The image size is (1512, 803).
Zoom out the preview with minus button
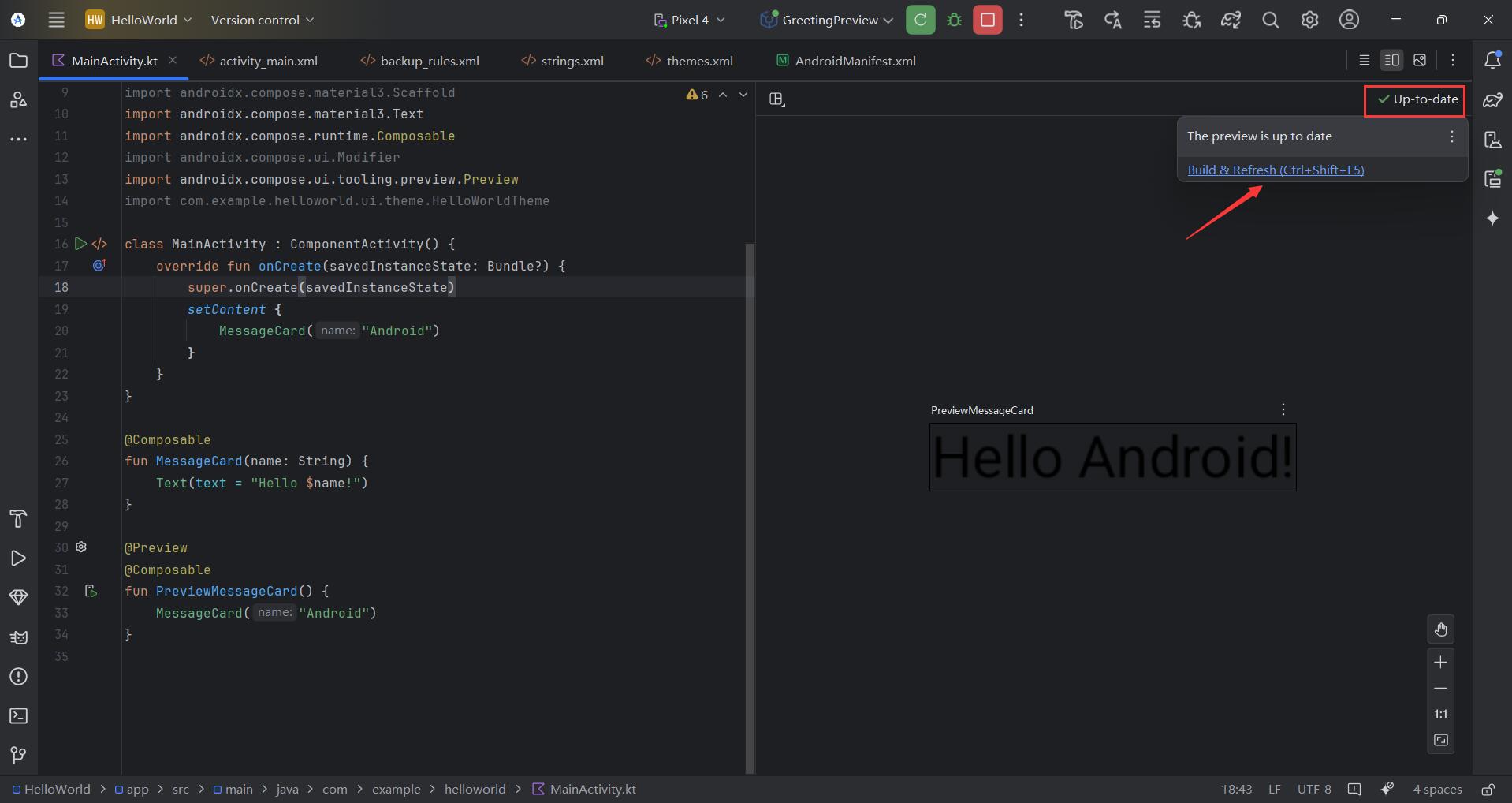(1440, 688)
